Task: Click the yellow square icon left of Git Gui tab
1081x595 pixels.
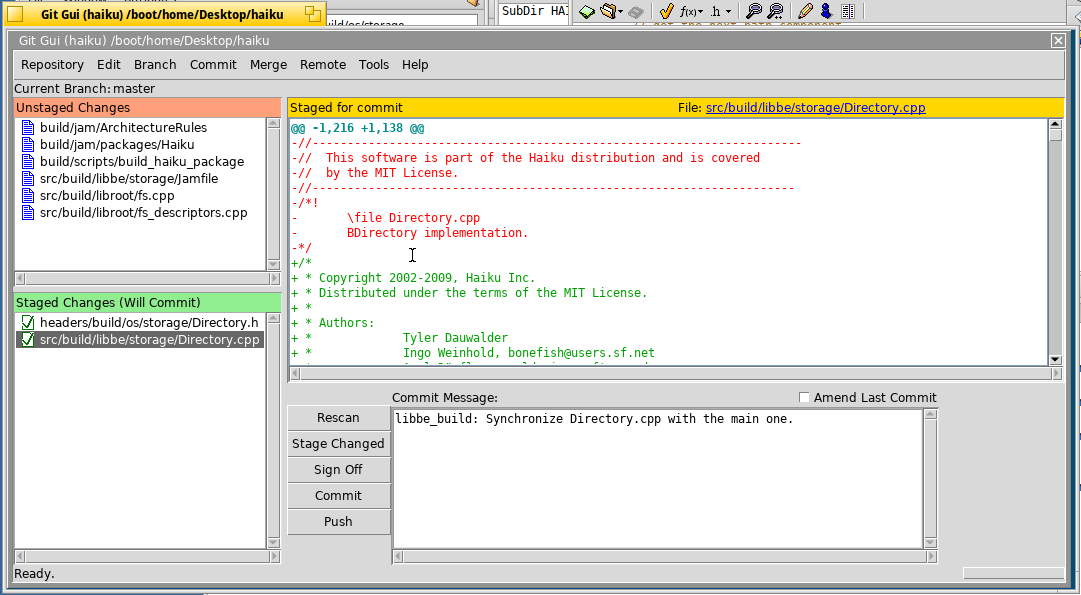Action: (14, 14)
